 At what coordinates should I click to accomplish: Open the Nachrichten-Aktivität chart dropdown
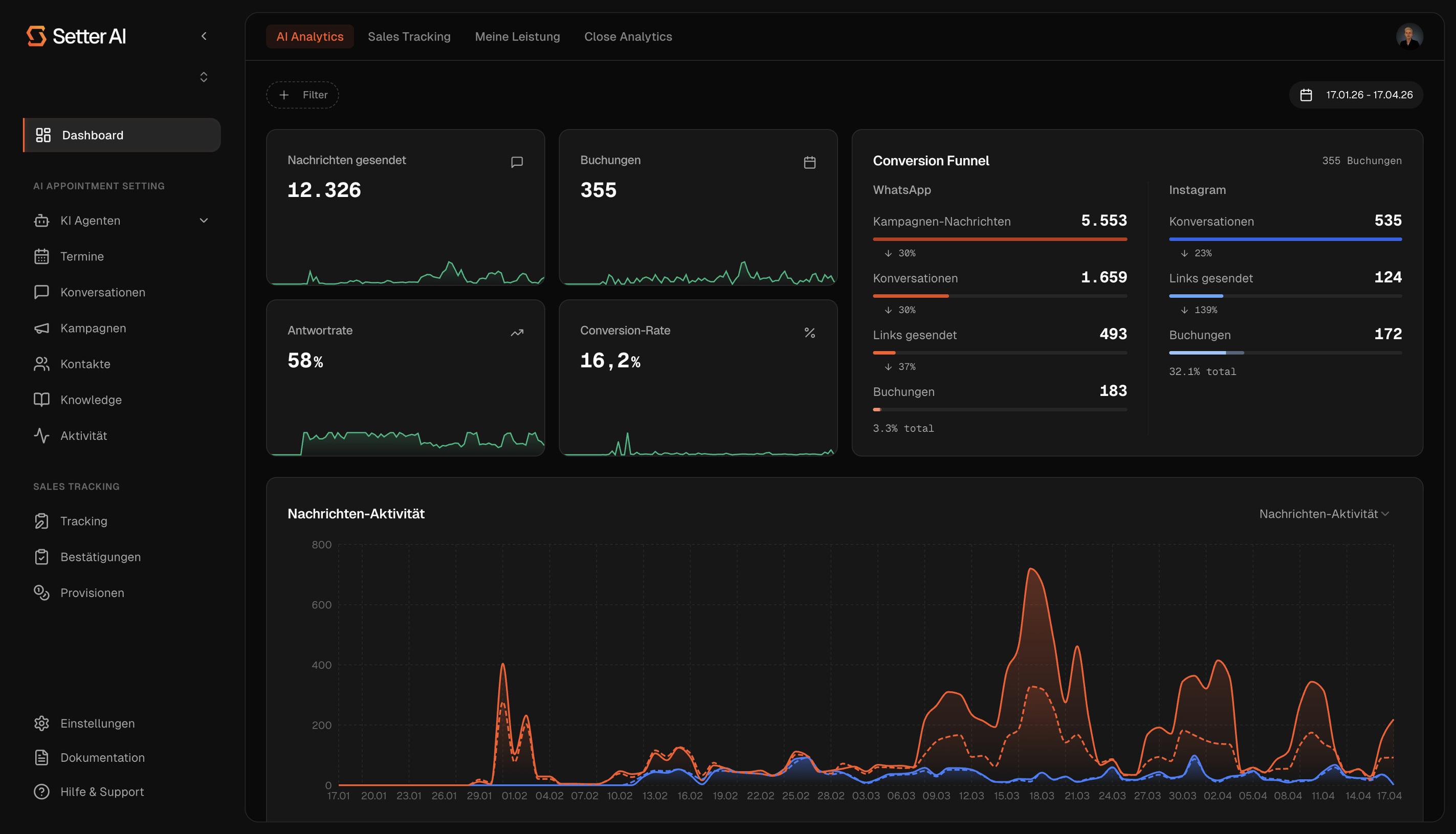[x=1323, y=514]
